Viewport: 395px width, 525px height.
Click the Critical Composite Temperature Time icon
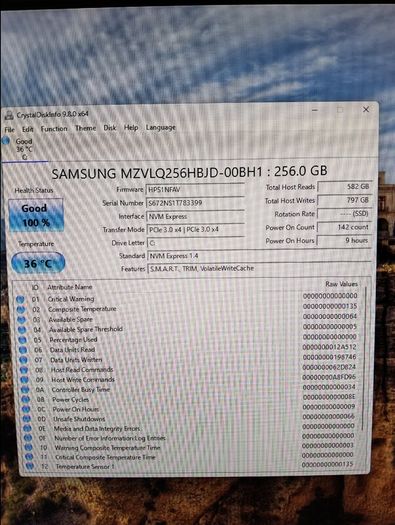(x=29, y=457)
